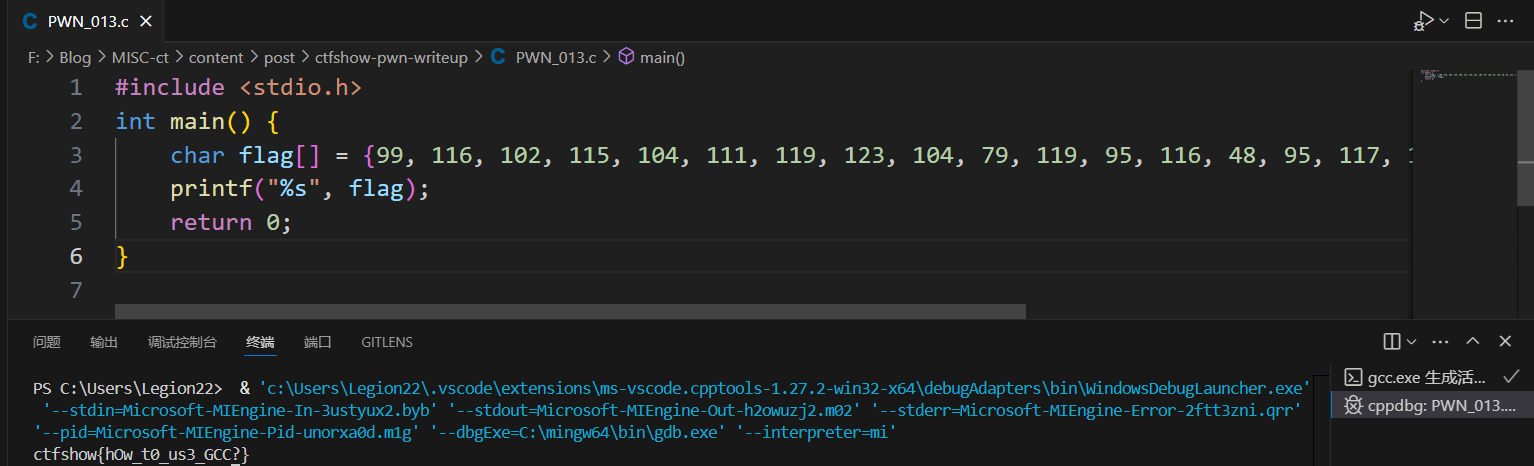Screen dimensions: 1534x466
Task: Maximize the panel with up chevron
Action: 1473,342
